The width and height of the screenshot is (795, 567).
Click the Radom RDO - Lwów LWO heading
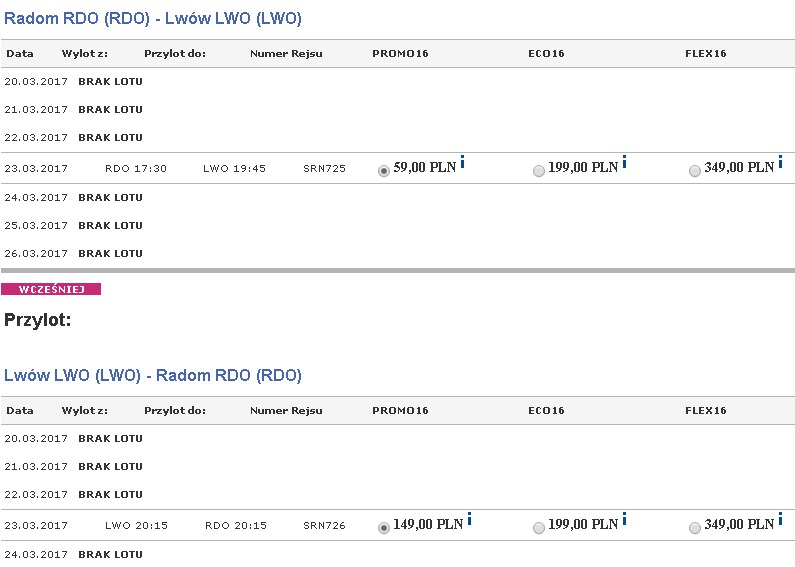point(153,18)
